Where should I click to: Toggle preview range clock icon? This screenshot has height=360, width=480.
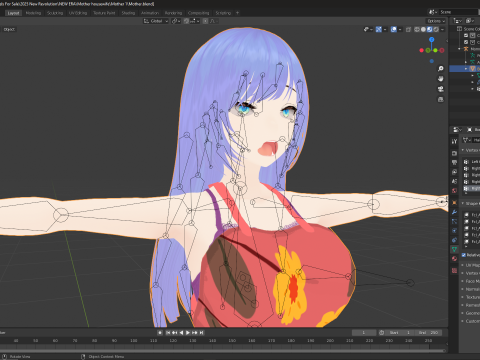pyautogui.click(x=382, y=333)
